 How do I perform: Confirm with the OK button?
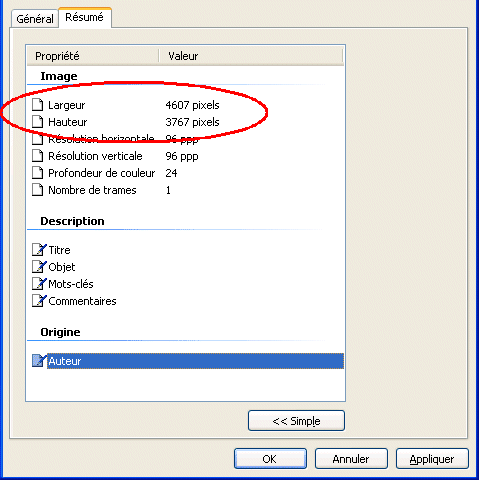tap(270, 459)
